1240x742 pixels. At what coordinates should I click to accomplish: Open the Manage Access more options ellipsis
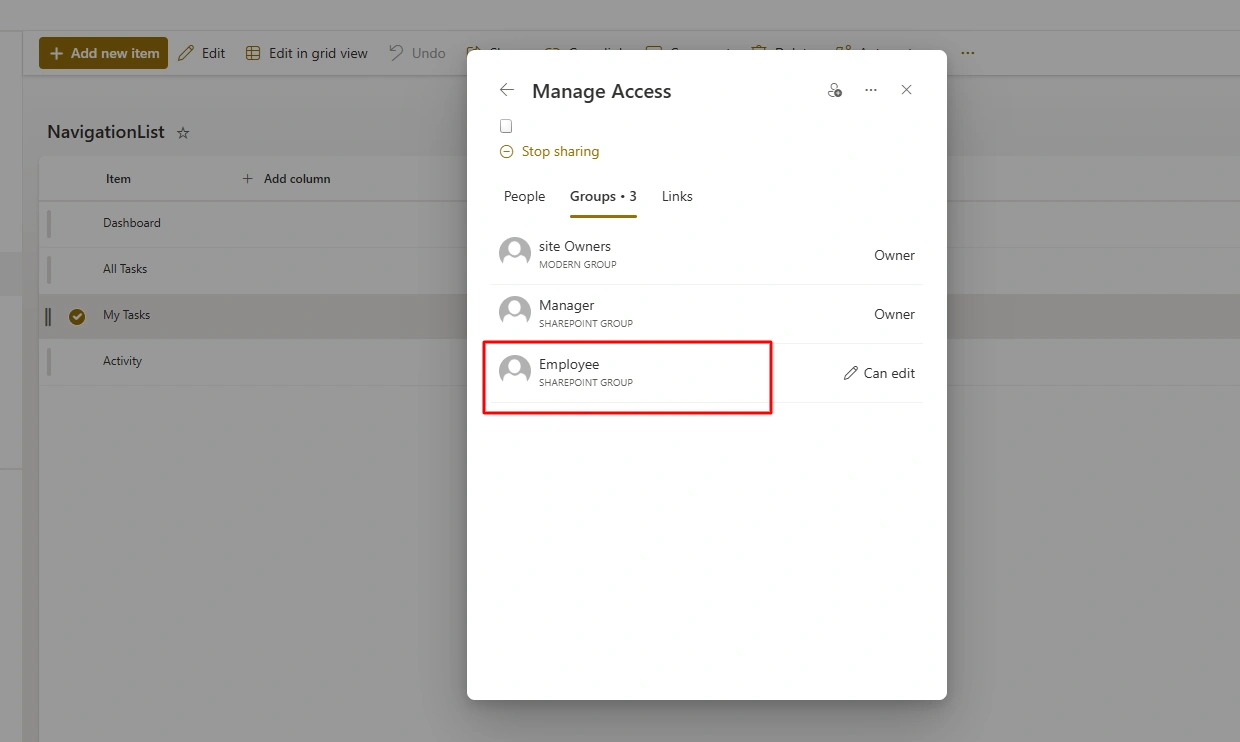click(871, 90)
